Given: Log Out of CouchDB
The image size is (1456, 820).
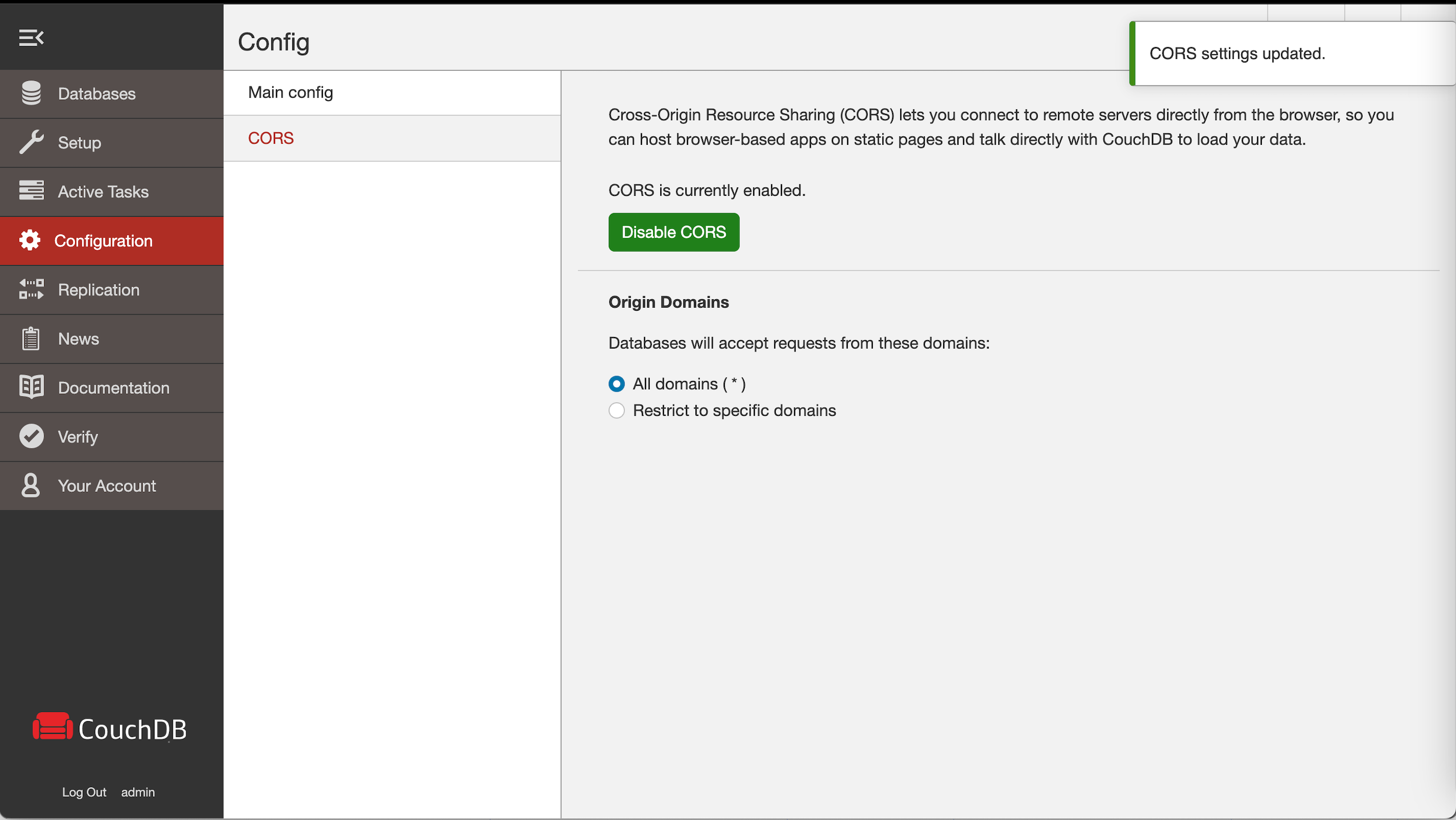Looking at the screenshot, I should point(84,792).
